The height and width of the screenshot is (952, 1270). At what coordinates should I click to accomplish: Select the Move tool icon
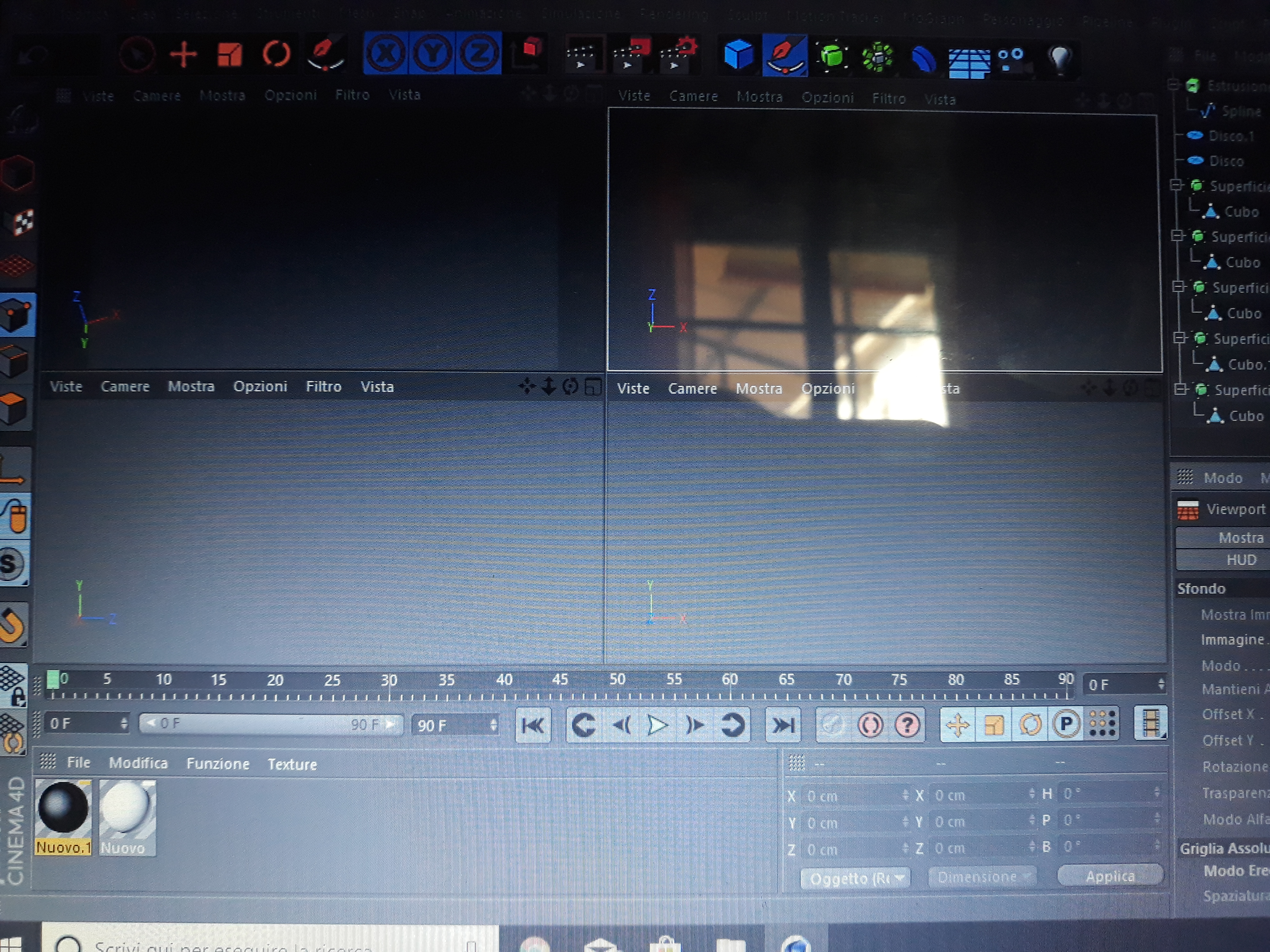184,55
